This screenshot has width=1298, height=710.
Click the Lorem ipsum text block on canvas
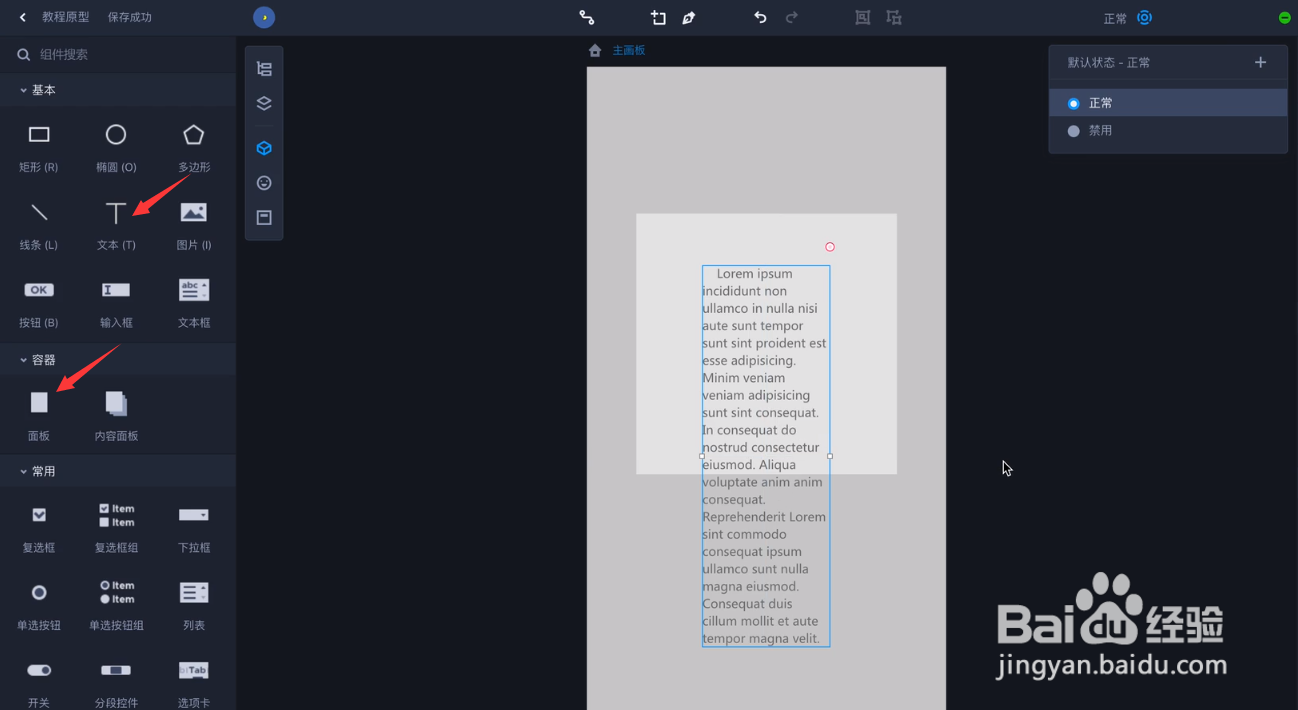[x=765, y=456]
